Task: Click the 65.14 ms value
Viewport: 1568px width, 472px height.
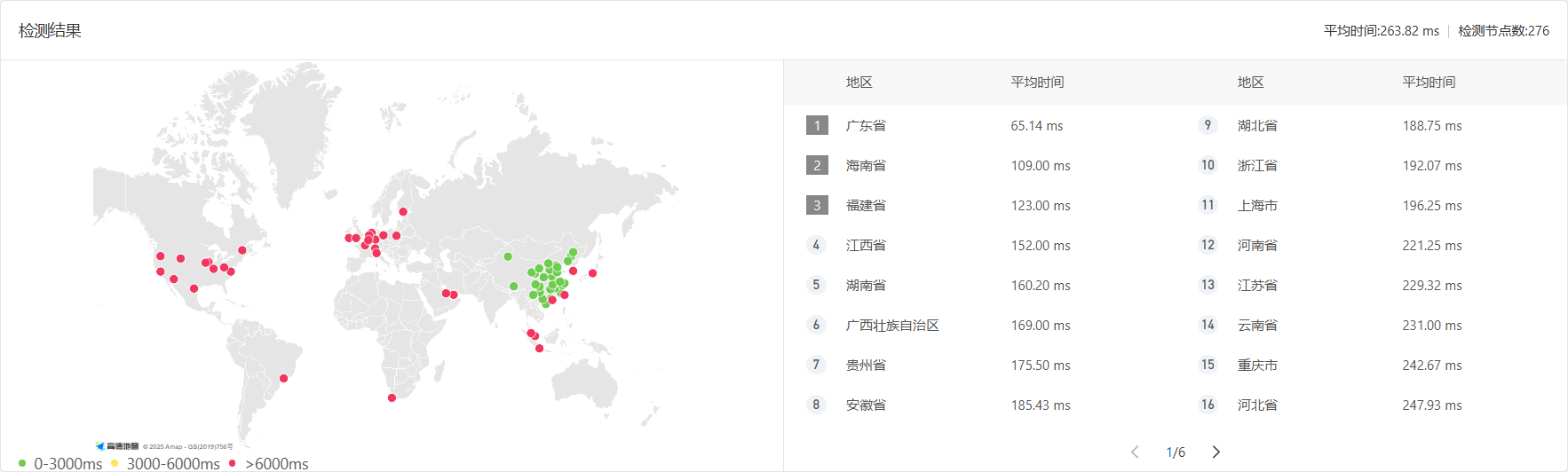Action: pyautogui.click(x=1037, y=126)
